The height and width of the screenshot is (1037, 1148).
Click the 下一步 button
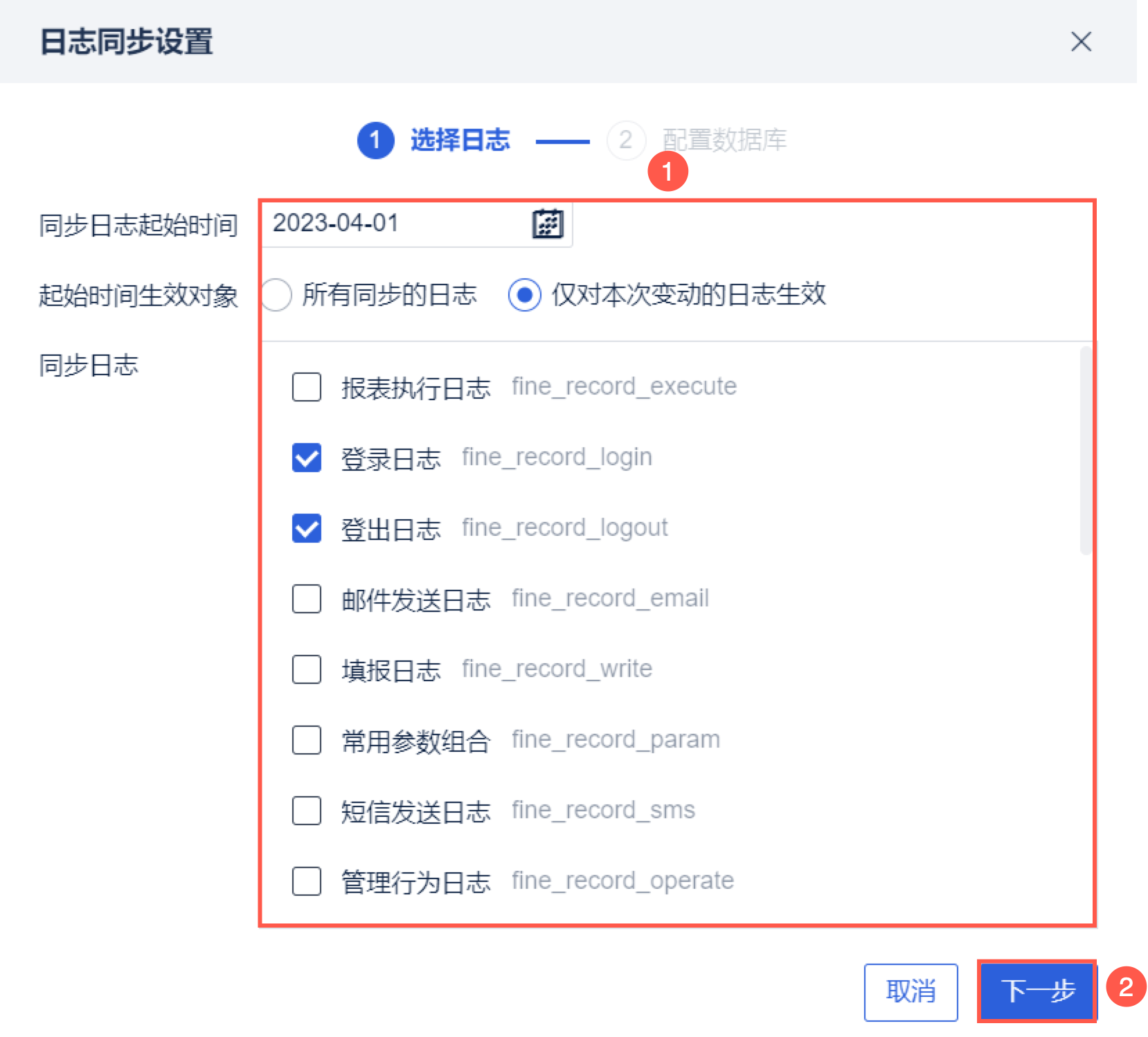[1037, 991]
